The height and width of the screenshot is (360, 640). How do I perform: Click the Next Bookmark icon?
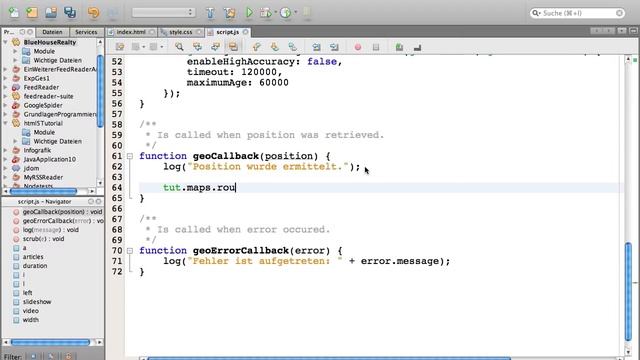274,47
